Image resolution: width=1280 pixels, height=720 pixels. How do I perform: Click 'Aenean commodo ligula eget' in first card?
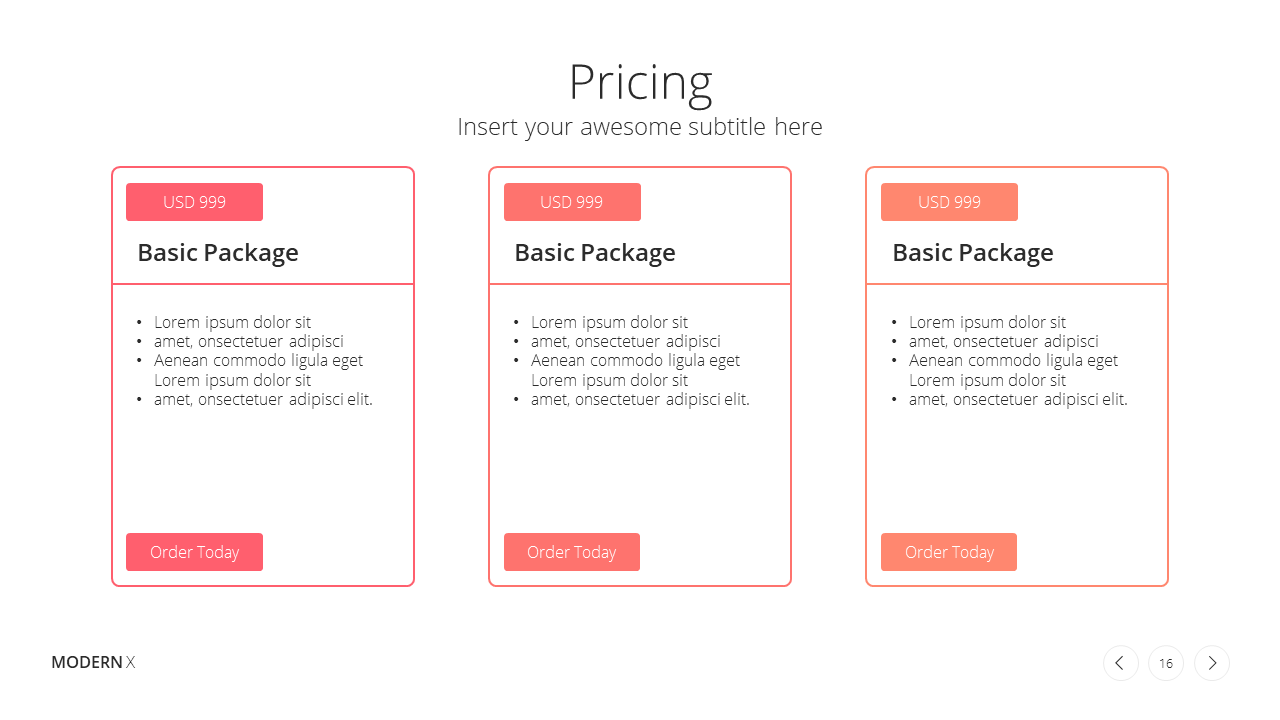pos(258,360)
